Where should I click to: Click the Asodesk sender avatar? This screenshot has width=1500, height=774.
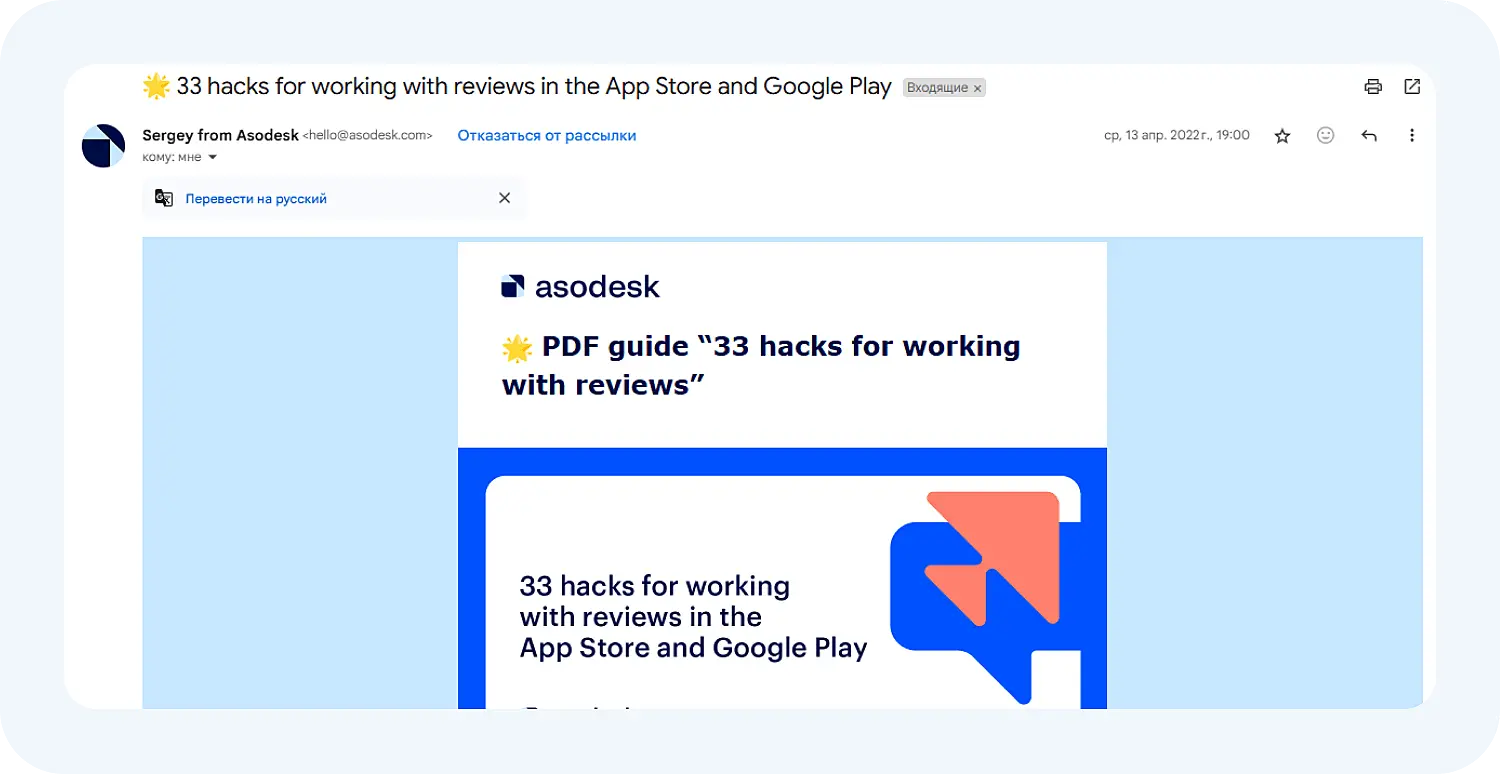click(103, 146)
